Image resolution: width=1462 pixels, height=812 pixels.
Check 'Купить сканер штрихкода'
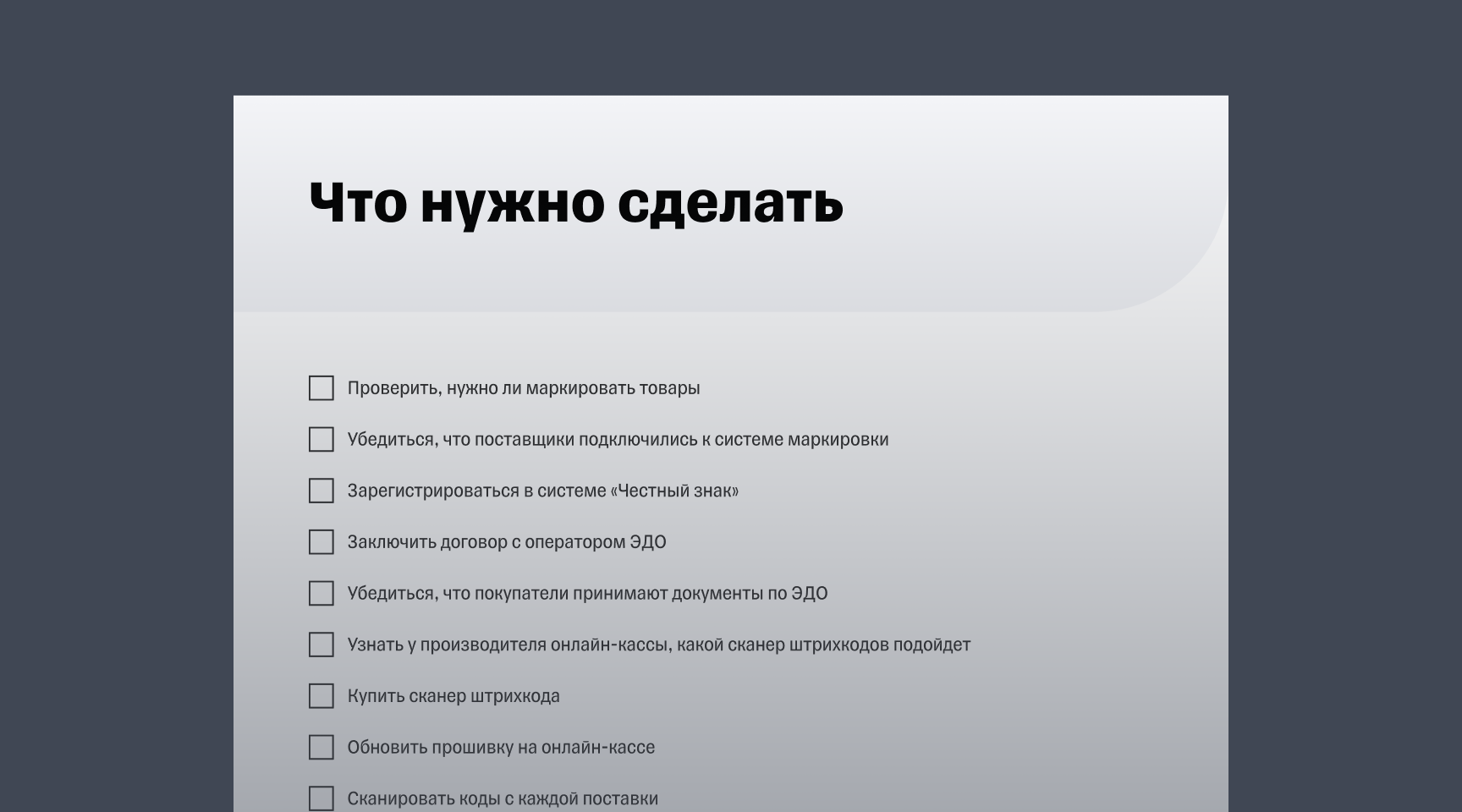(322, 696)
